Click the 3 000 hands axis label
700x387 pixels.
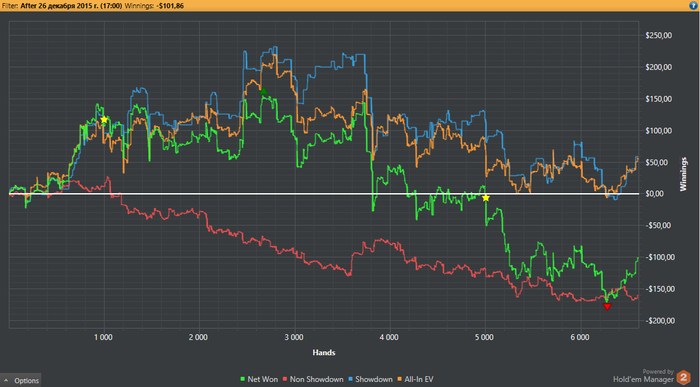[294, 337]
